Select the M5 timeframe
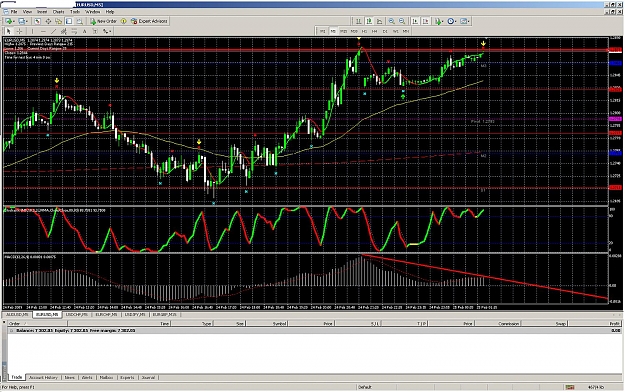The width and height of the screenshot is (625, 392). point(333,31)
